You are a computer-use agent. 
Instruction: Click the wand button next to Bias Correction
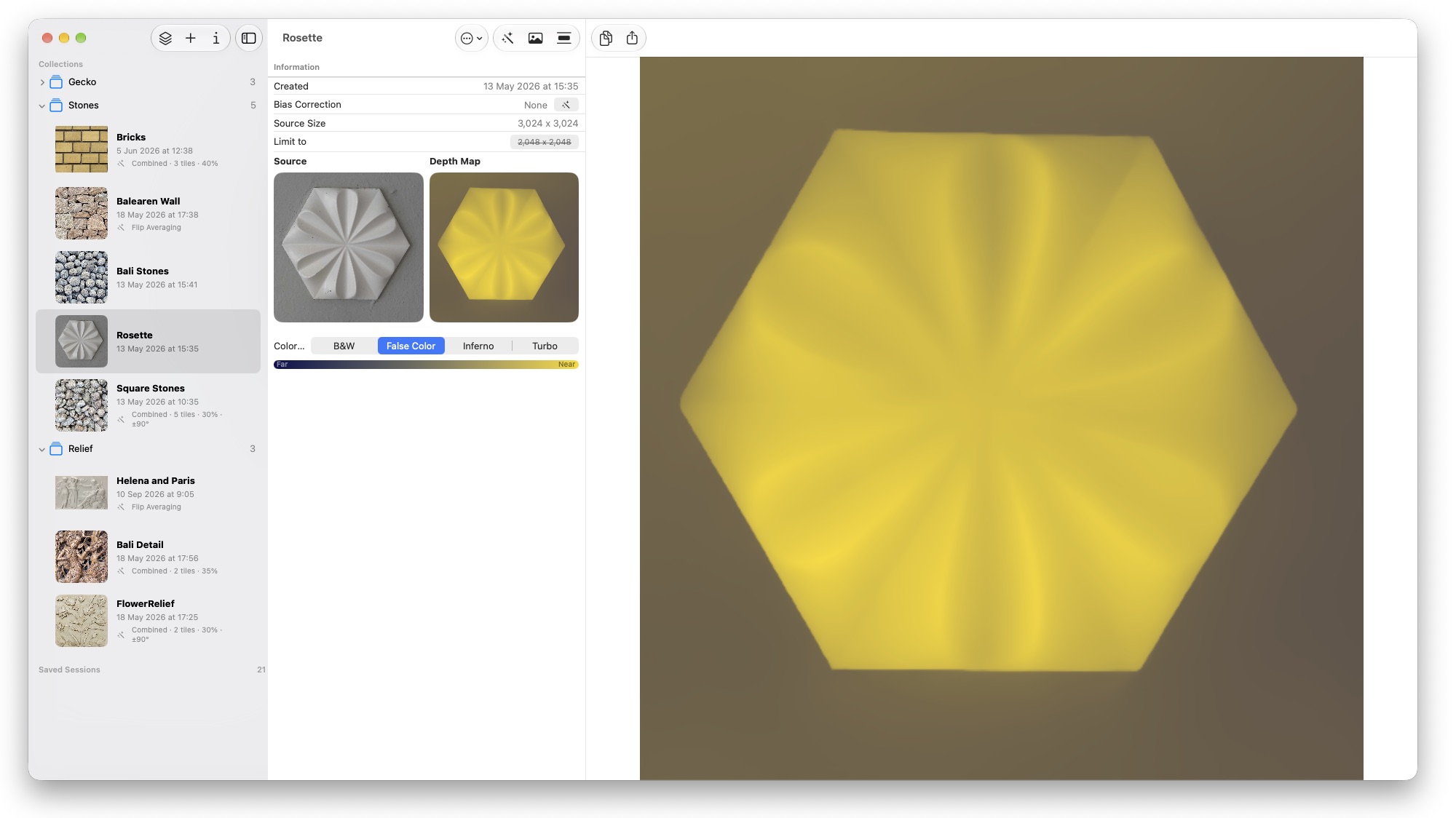[x=566, y=105]
